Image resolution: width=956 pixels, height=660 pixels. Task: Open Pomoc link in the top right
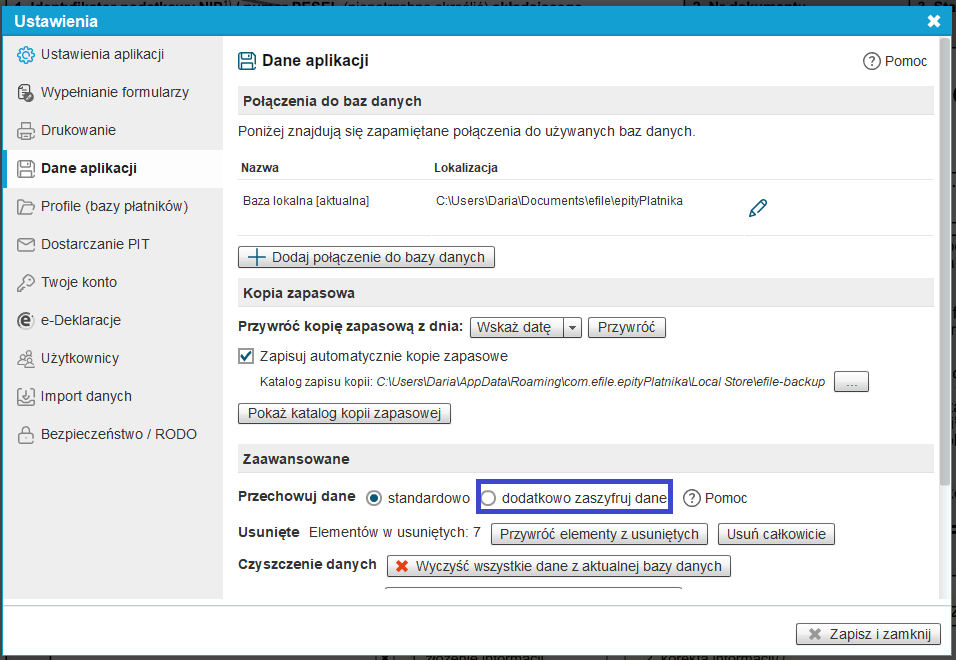pyautogui.click(x=895, y=61)
